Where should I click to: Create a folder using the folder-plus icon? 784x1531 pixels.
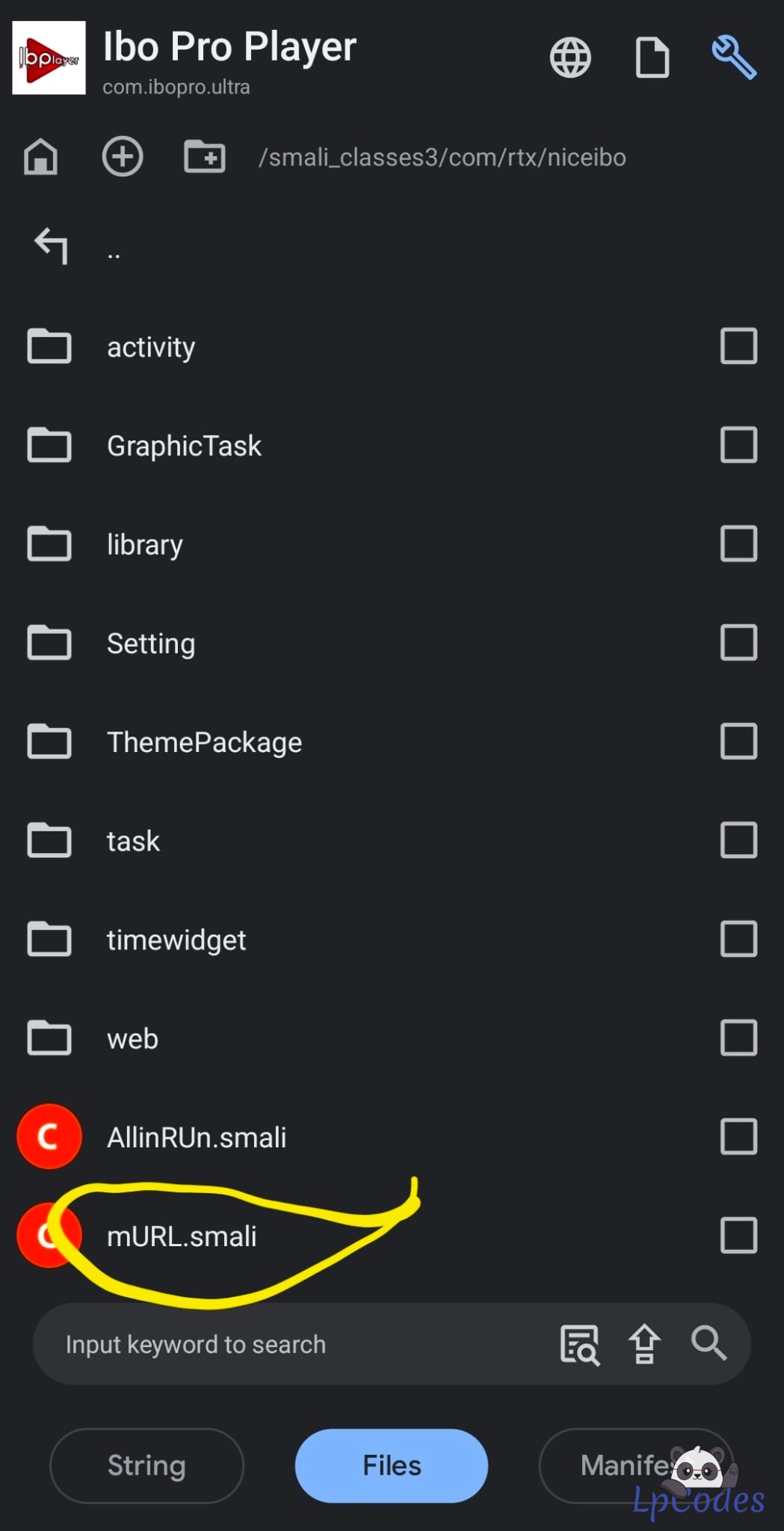(x=203, y=157)
